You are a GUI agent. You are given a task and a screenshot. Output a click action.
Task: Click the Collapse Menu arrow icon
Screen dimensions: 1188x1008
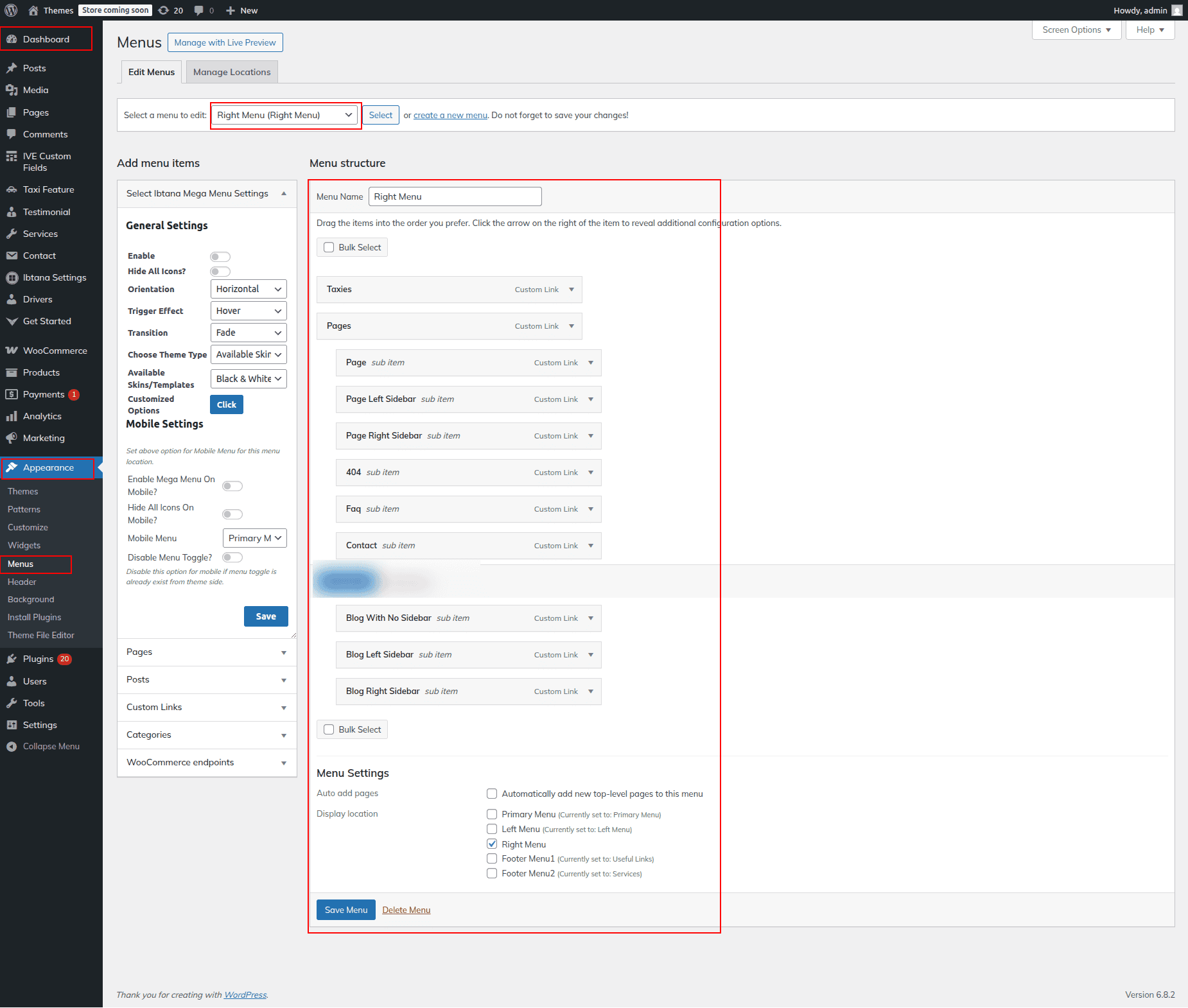(12, 746)
